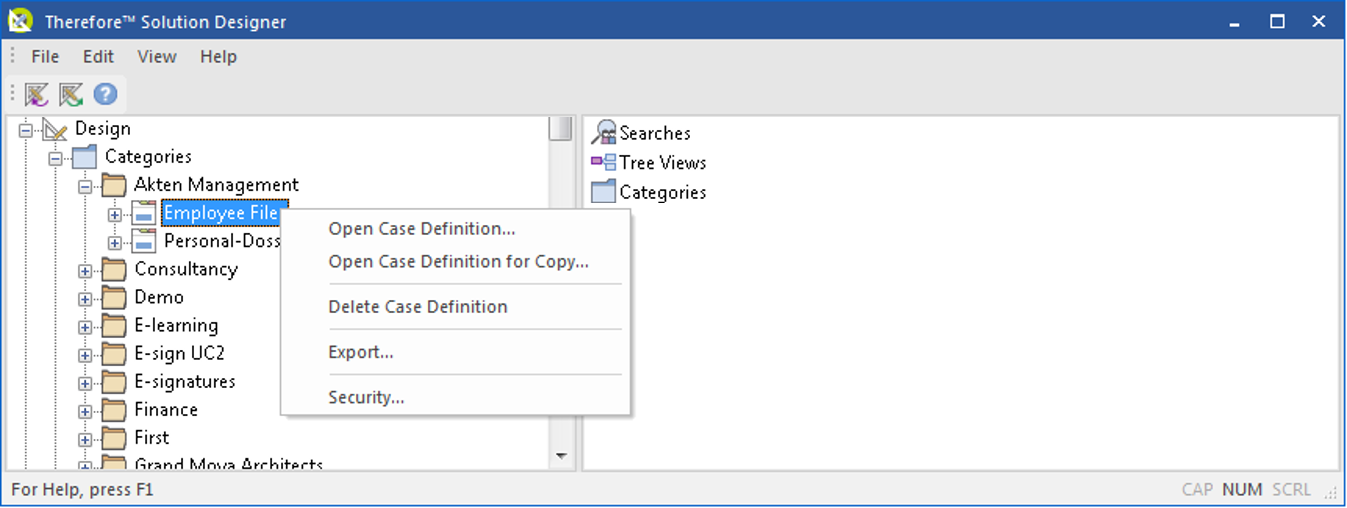This screenshot has height=508, width=1347.
Task: Select the Consultancy tree label
Action: (x=186, y=269)
